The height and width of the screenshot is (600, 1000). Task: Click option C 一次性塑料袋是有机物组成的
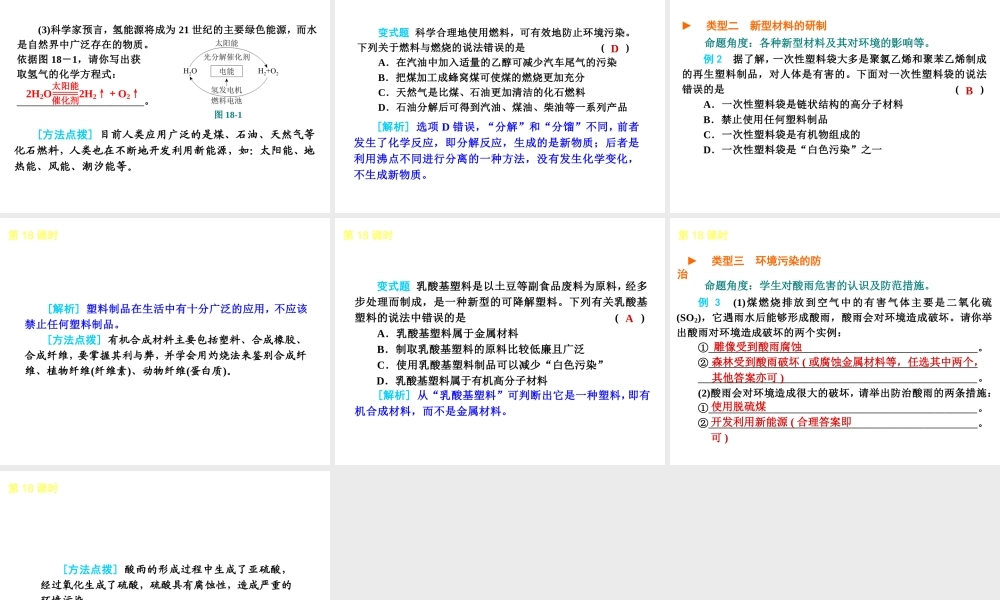pyautogui.click(x=782, y=135)
